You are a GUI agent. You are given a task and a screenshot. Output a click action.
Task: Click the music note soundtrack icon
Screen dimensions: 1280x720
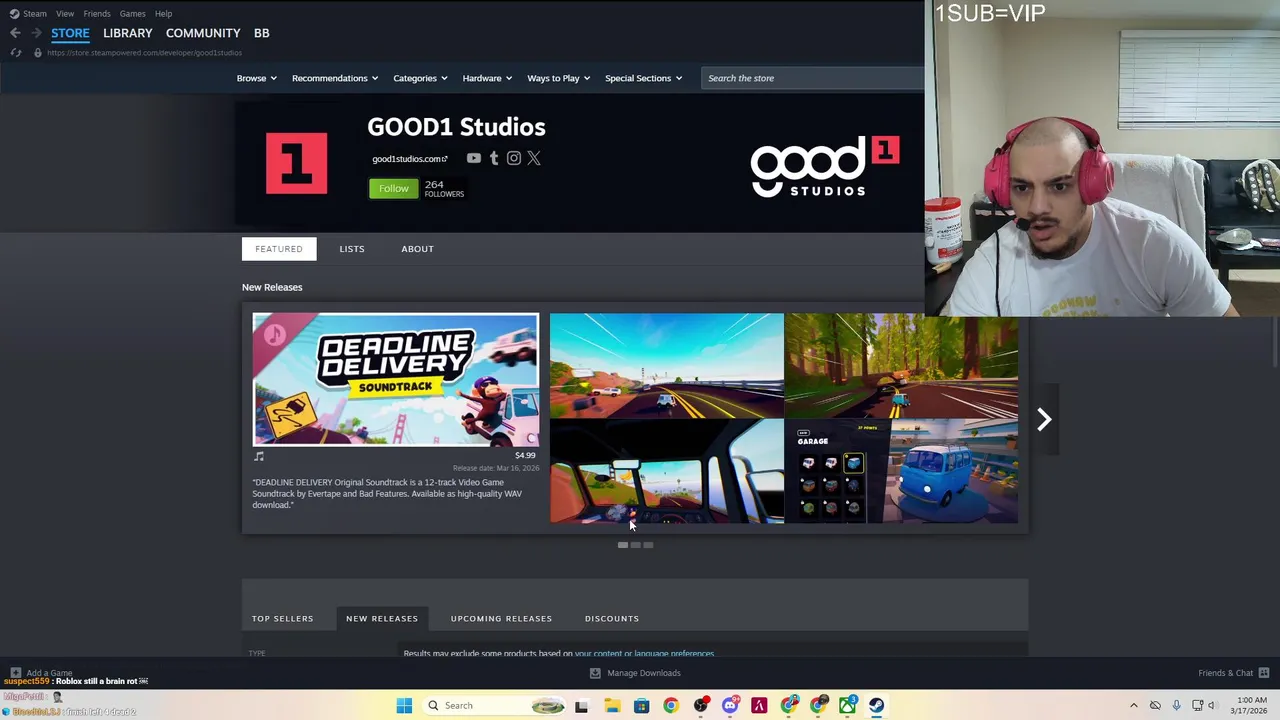pos(259,456)
